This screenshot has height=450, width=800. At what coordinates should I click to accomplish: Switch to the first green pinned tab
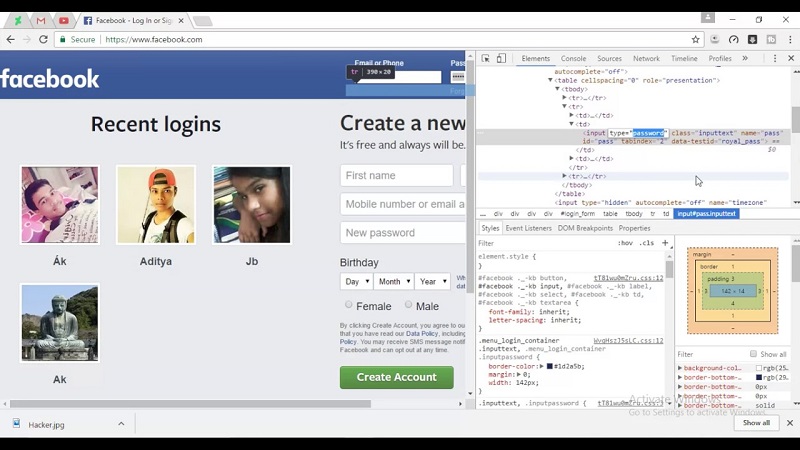tap(18, 20)
